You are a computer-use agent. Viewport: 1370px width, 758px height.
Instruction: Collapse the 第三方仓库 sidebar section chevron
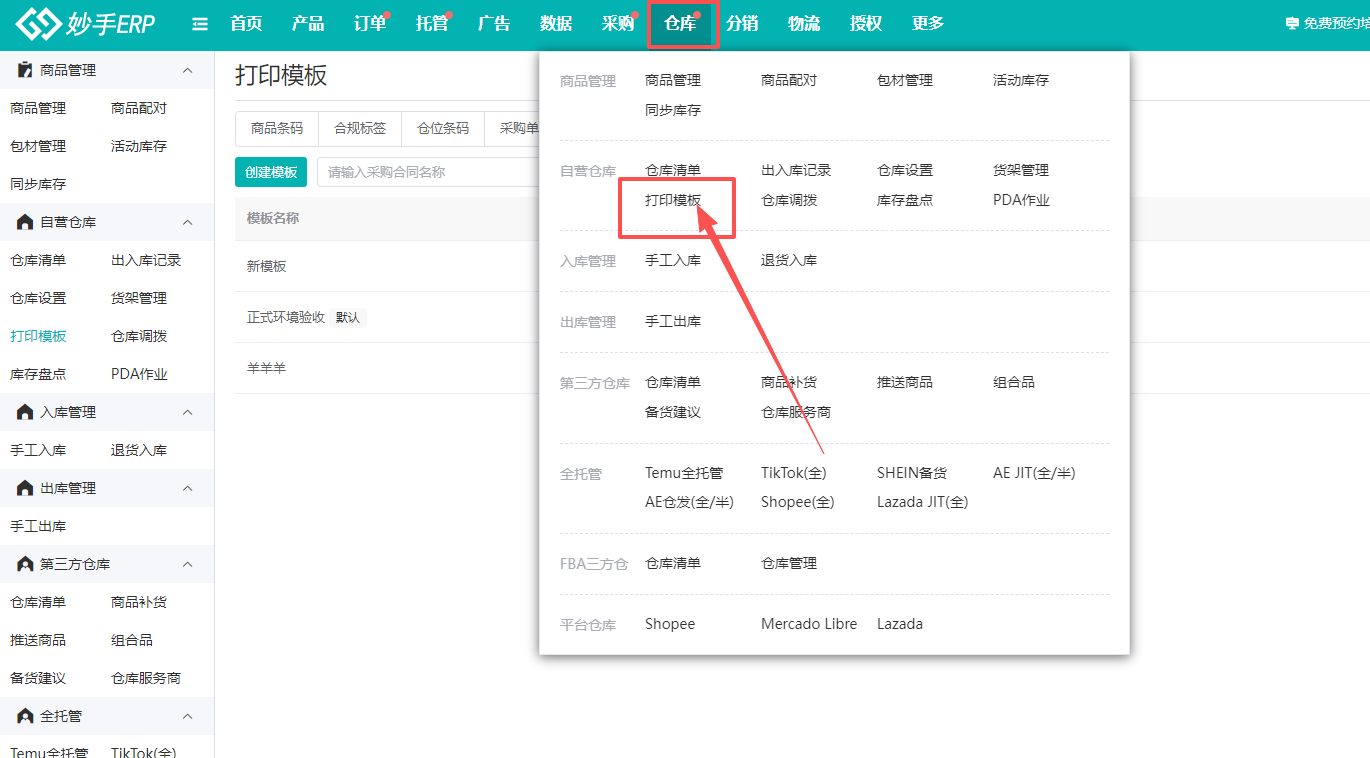(x=187, y=564)
